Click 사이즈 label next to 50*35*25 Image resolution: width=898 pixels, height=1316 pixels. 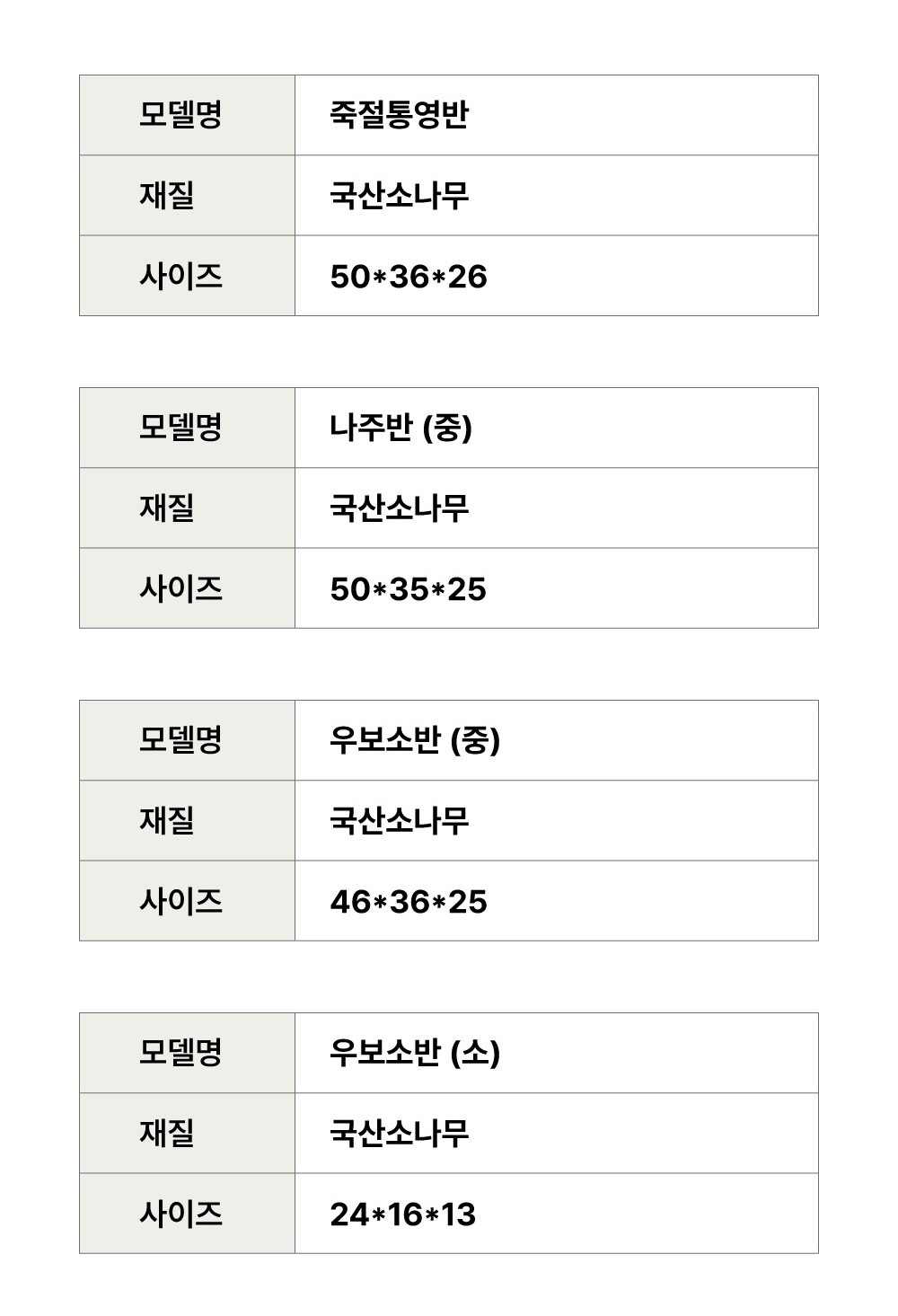[180, 588]
